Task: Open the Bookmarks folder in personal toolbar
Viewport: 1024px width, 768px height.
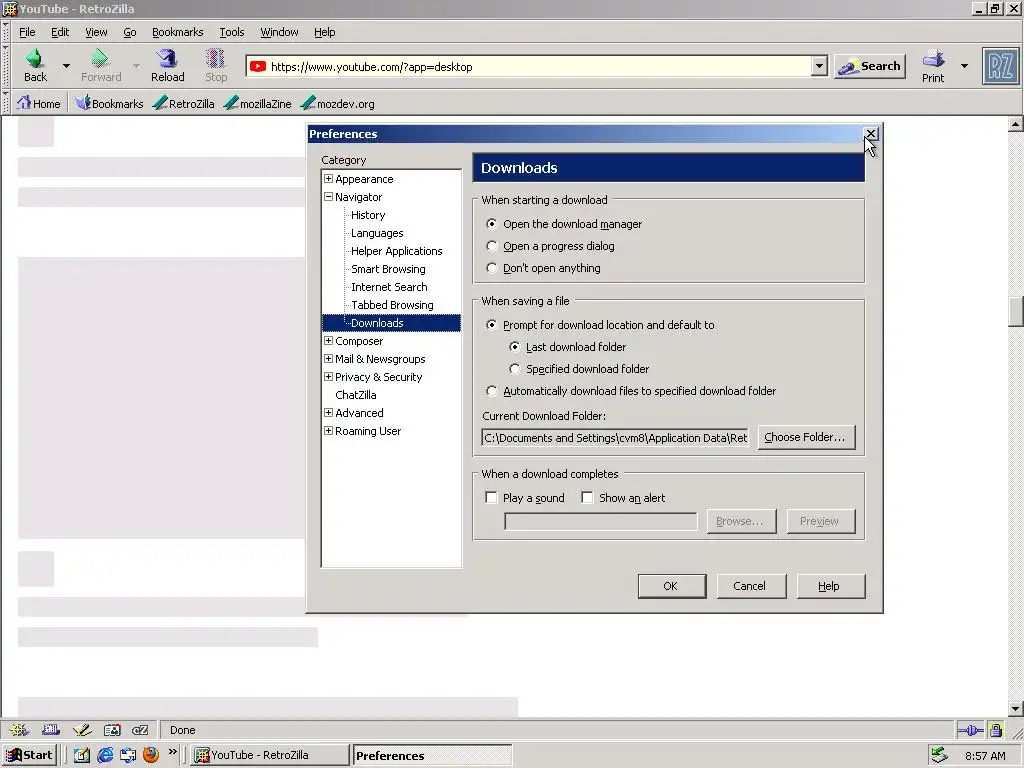Action: [109, 103]
